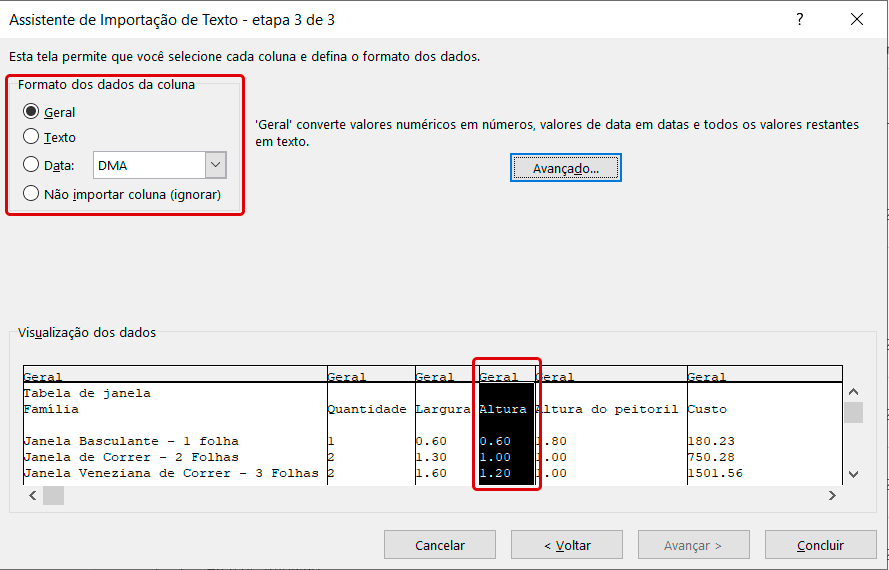This screenshot has width=889, height=570.
Task: Close the Assistente de Importação dialog
Action: 857,19
